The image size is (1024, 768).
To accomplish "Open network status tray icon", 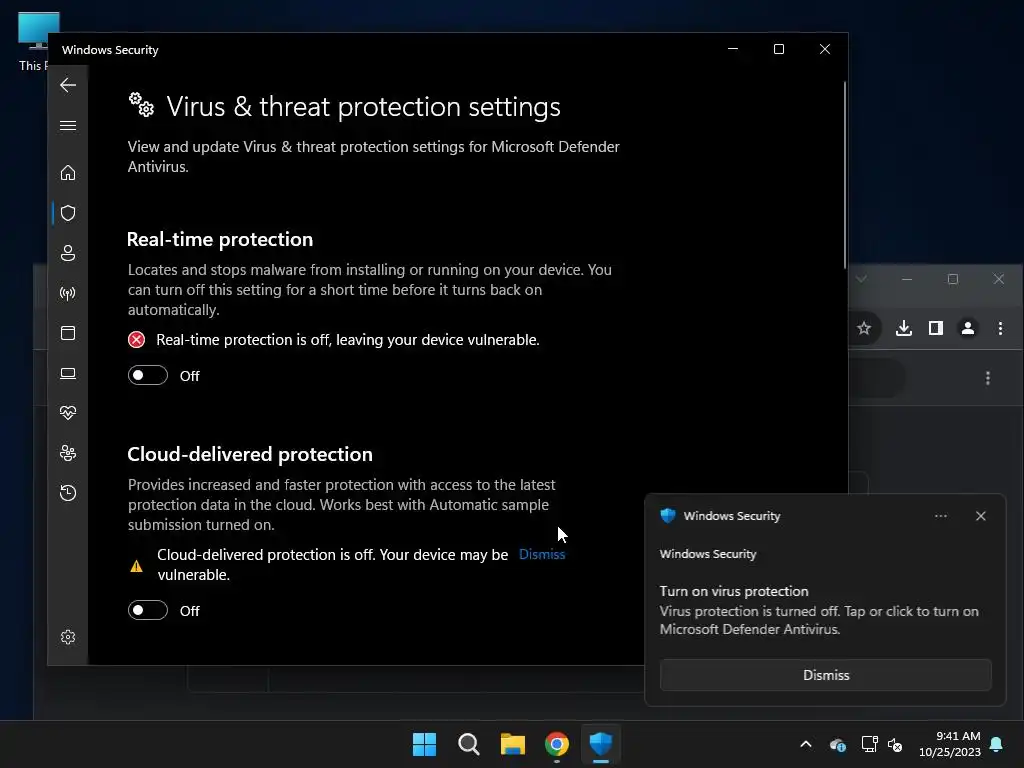I will click(869, 744).
